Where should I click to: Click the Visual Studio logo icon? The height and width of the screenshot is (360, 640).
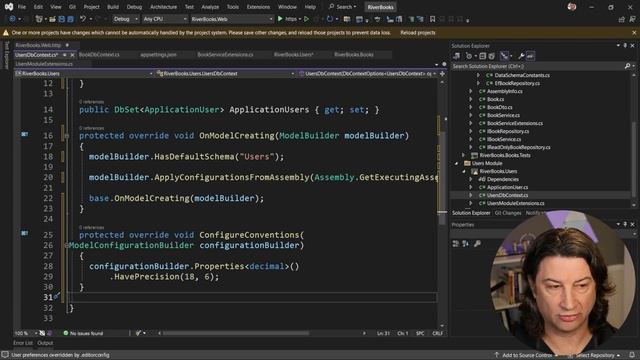point(9,7)
